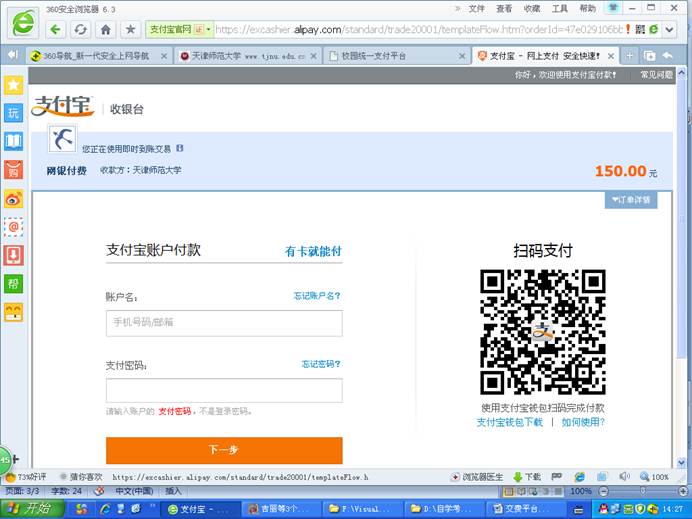The image size is (692, 519).
Task: Click the Word zoom slider handle
Action: point(643,491)
